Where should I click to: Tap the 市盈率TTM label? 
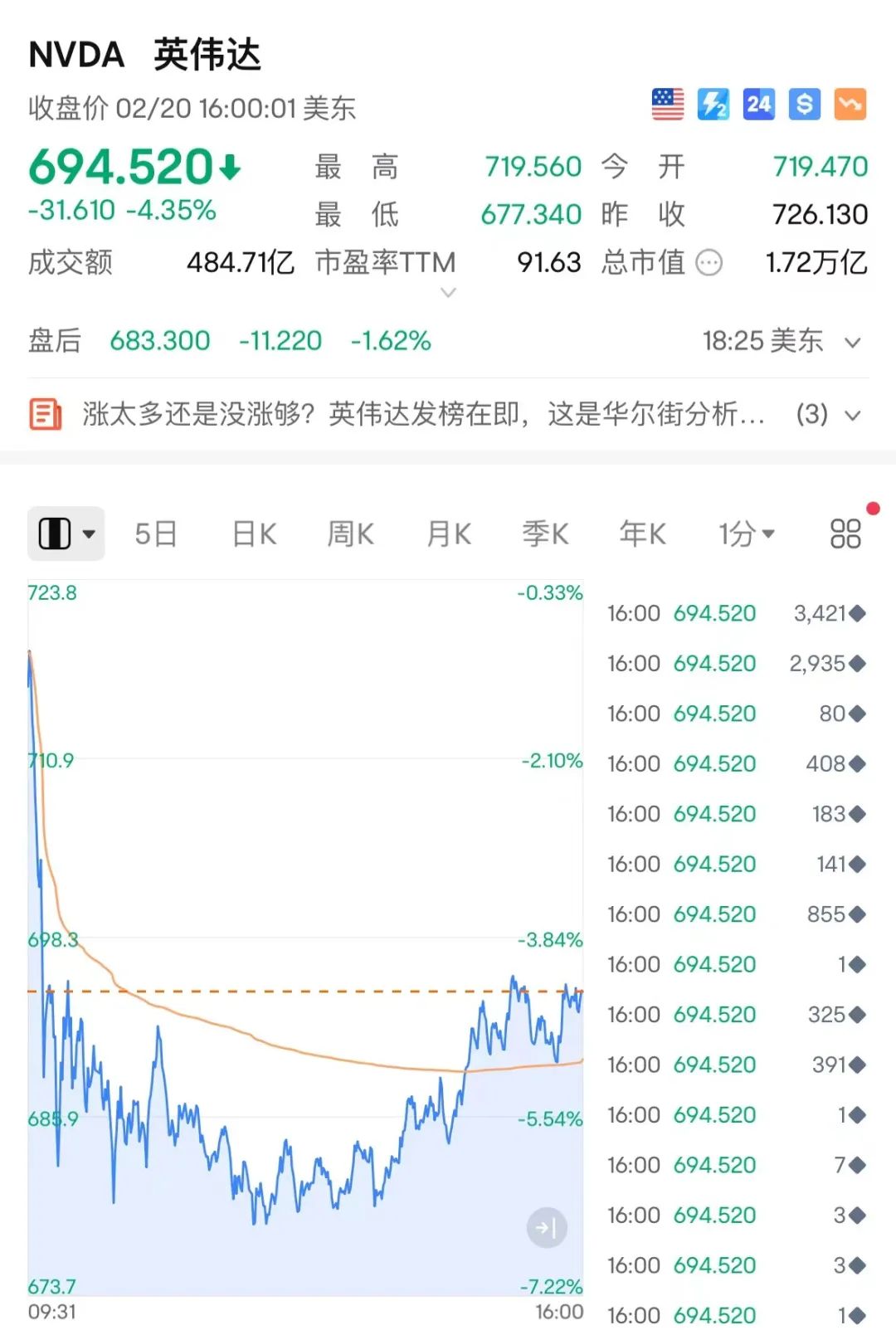(x=386, y=263)
